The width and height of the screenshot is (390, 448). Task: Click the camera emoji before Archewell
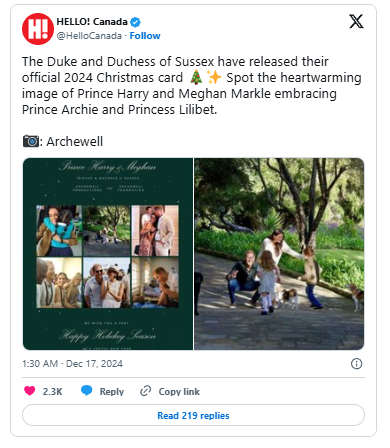(x=31, y=141)
